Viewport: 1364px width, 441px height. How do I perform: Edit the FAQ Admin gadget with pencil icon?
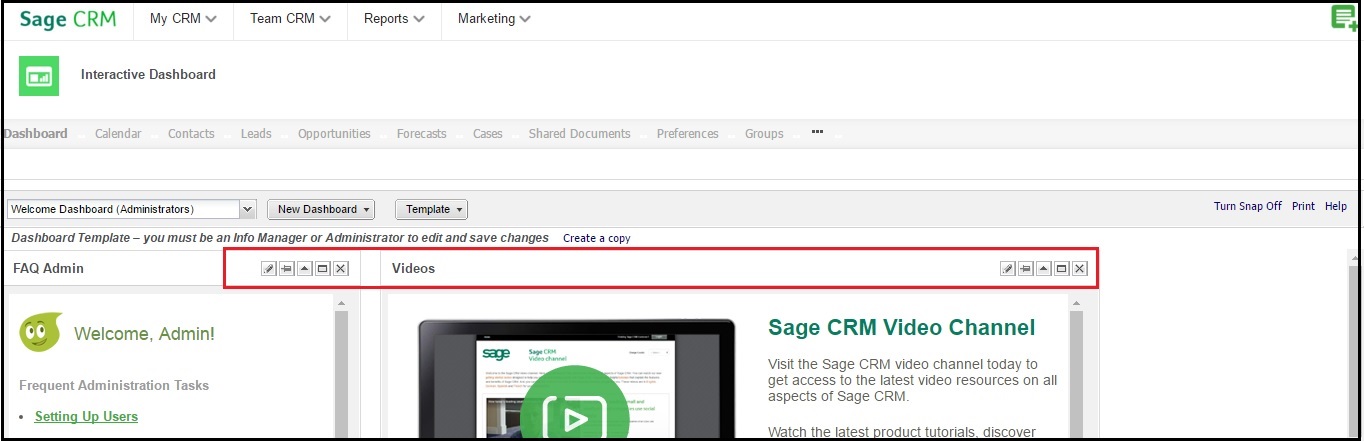tap(268, 269)
